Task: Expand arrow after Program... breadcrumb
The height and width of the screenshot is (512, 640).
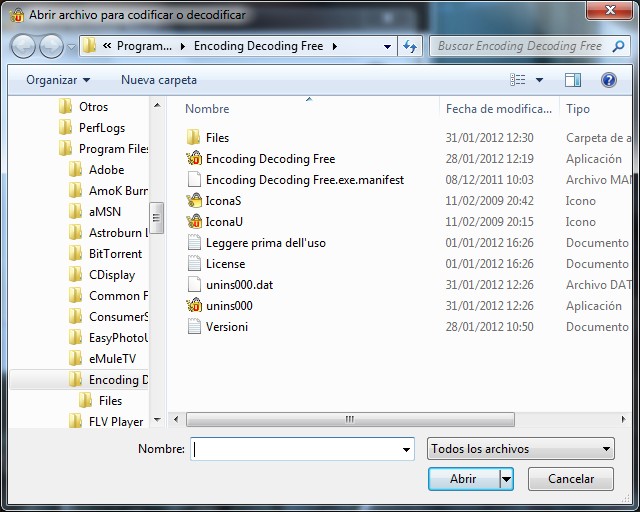Action: click(182, 47)
